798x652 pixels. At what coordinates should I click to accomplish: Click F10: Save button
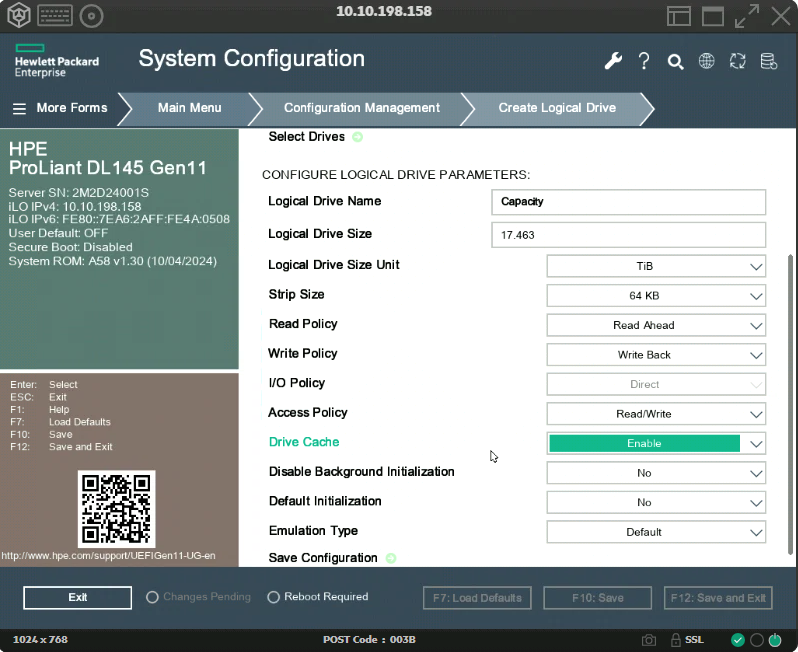click(597, 598)
